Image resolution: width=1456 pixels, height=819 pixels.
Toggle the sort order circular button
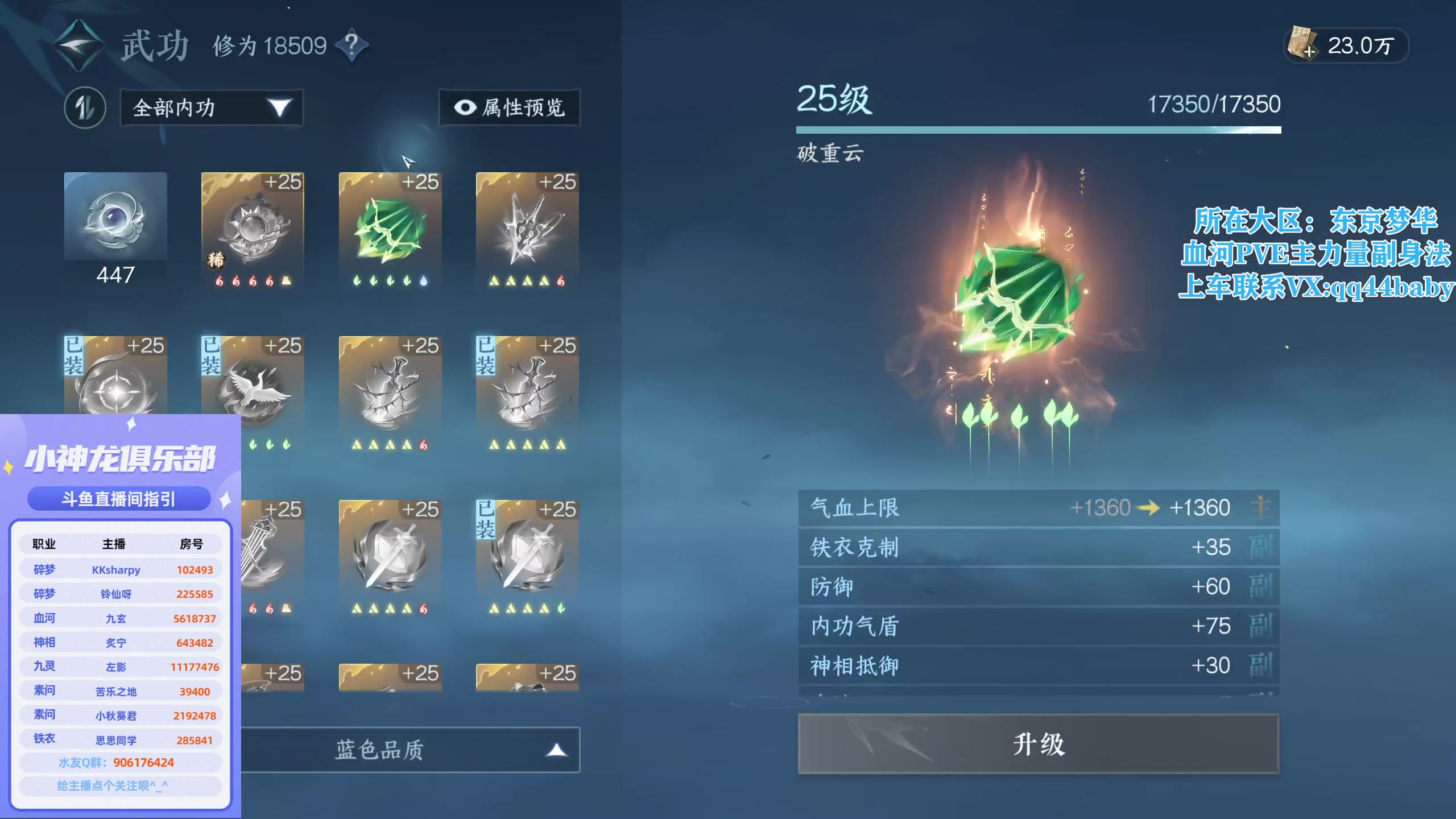(85, 107)
